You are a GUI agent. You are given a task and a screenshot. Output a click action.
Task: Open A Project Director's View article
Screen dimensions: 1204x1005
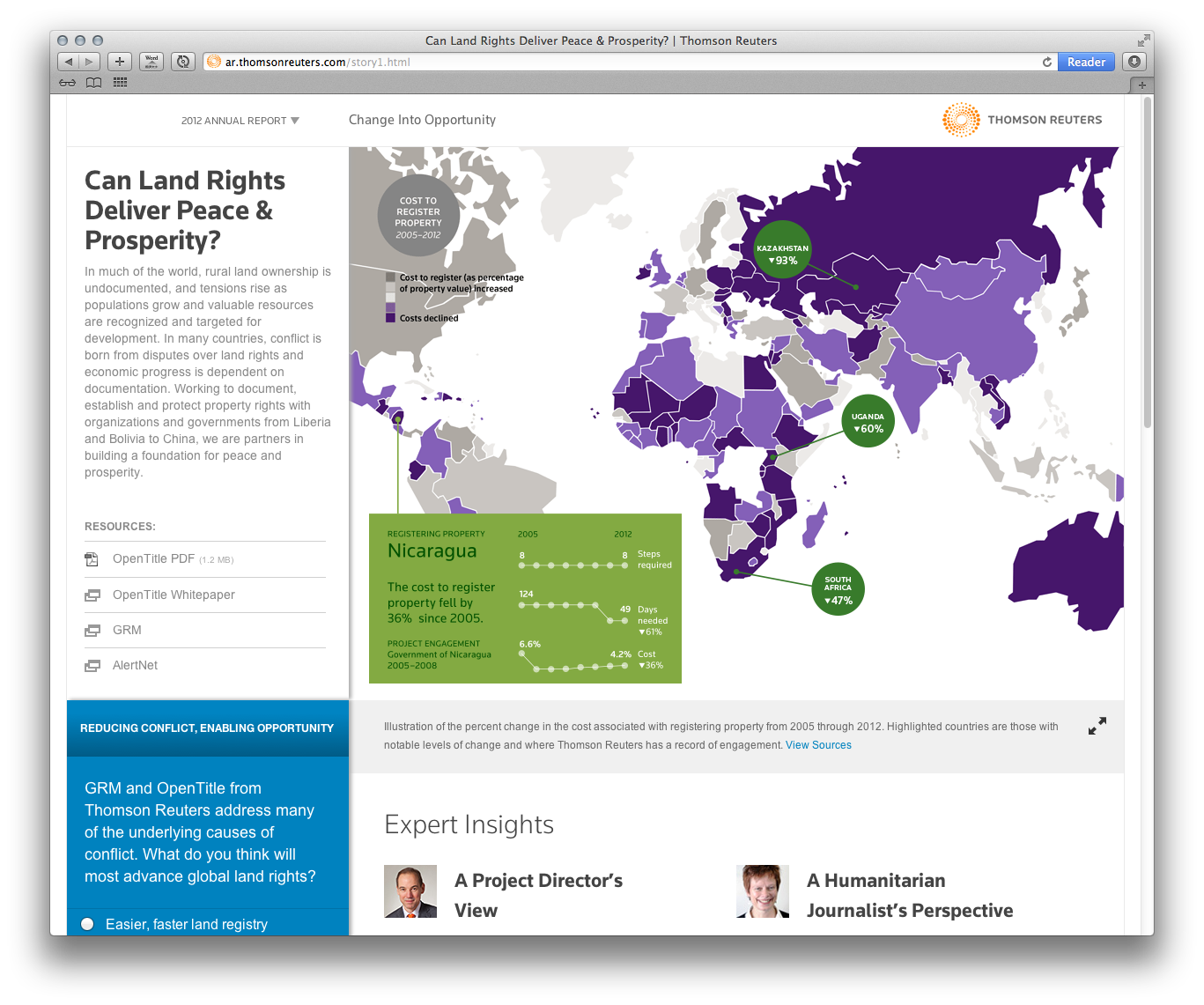538,895
